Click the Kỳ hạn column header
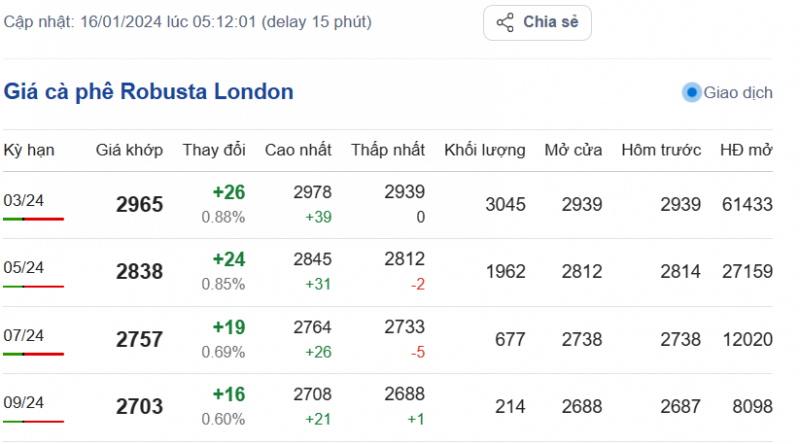The height and width of the screenshot is (444, 800). [29, 150]
